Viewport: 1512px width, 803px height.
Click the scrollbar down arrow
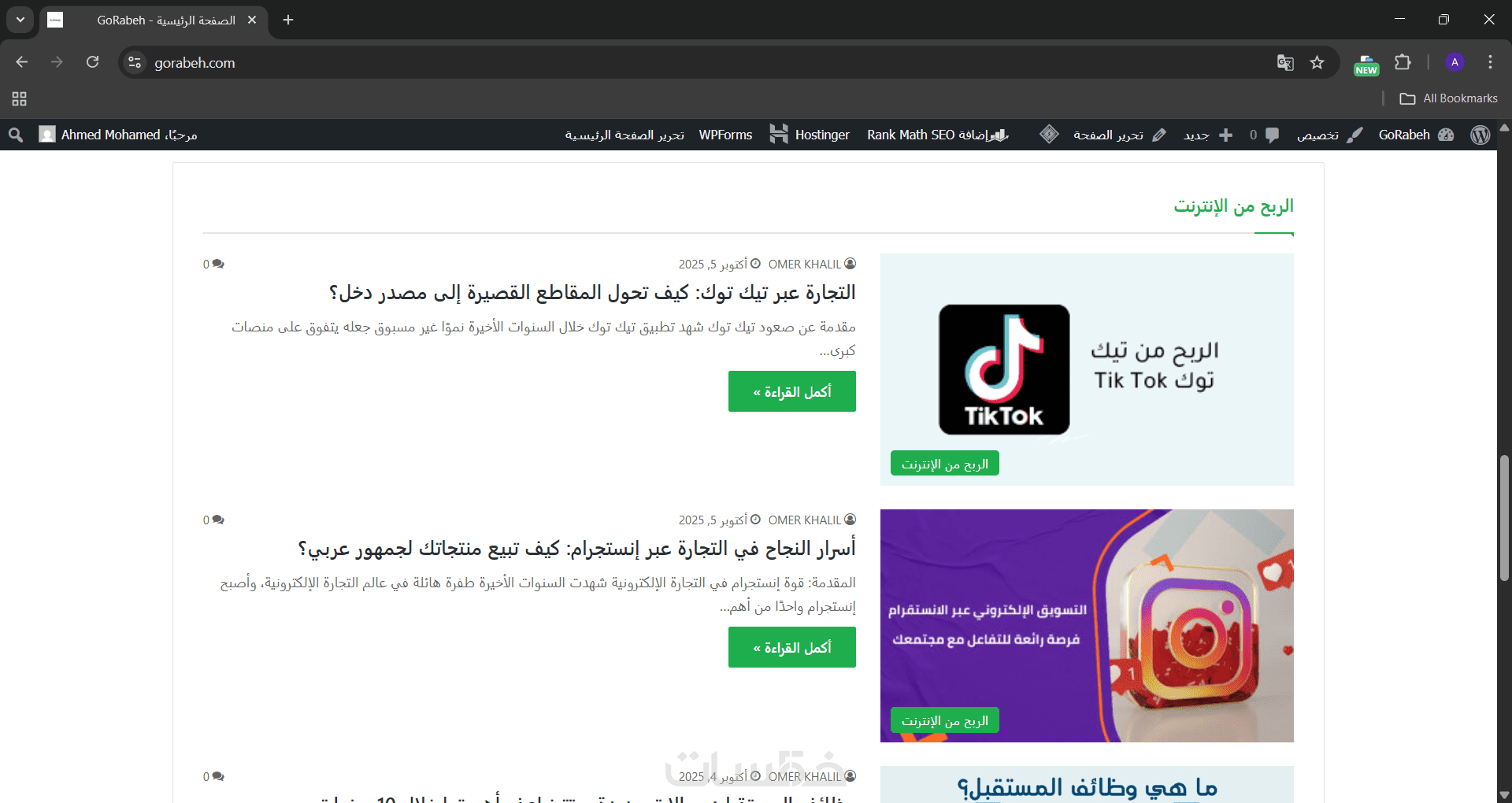[1504, 795]
